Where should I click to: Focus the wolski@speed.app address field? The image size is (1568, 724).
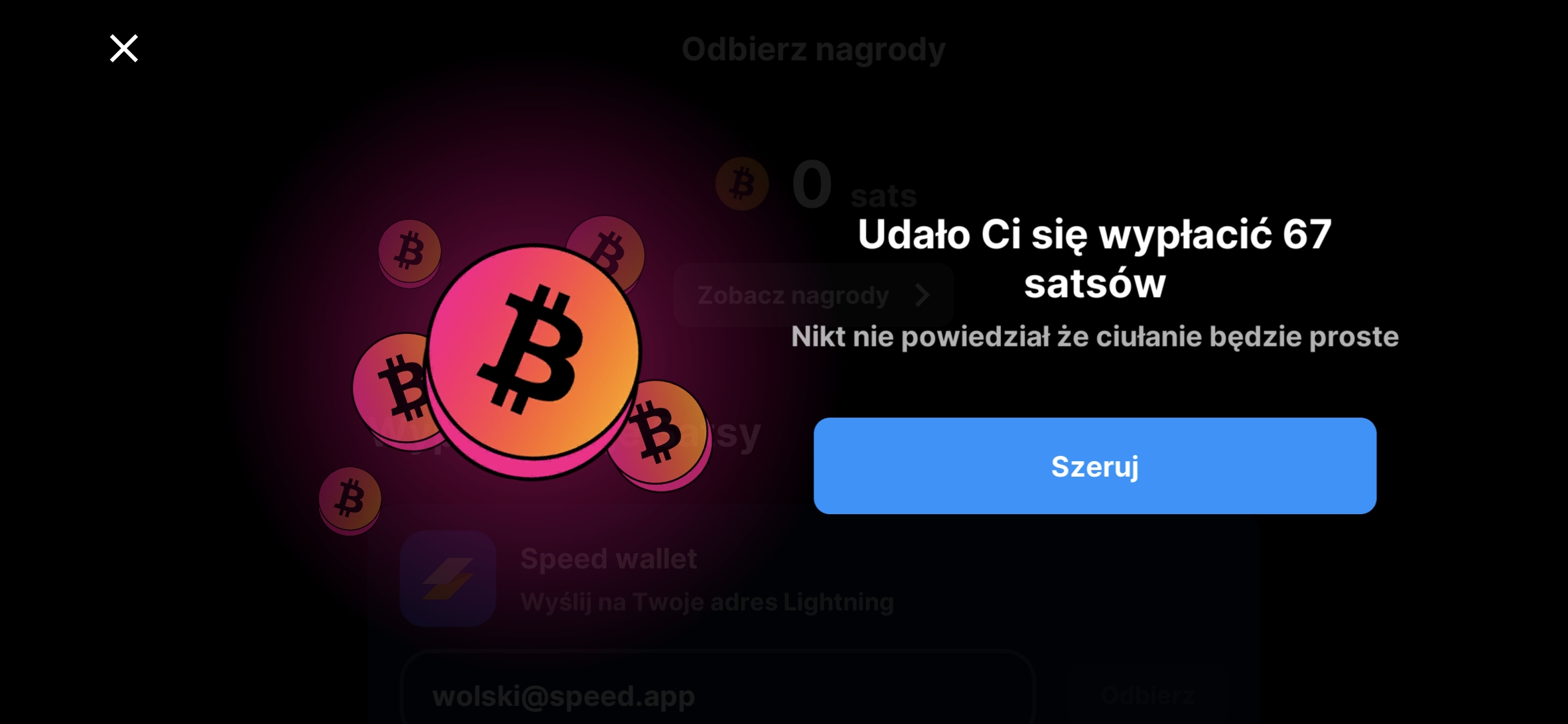coord(718,690)
